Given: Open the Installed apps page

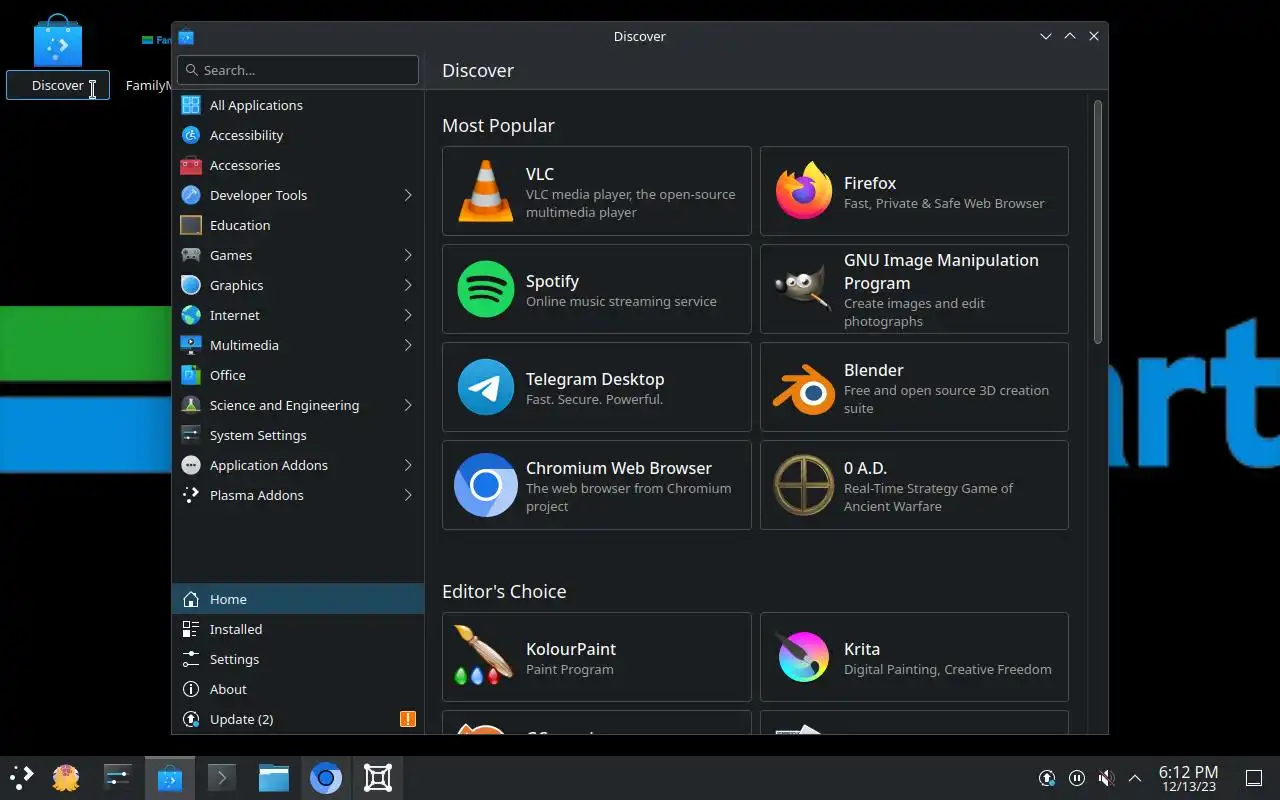Looking at the screenshot, I should [298, 629].
